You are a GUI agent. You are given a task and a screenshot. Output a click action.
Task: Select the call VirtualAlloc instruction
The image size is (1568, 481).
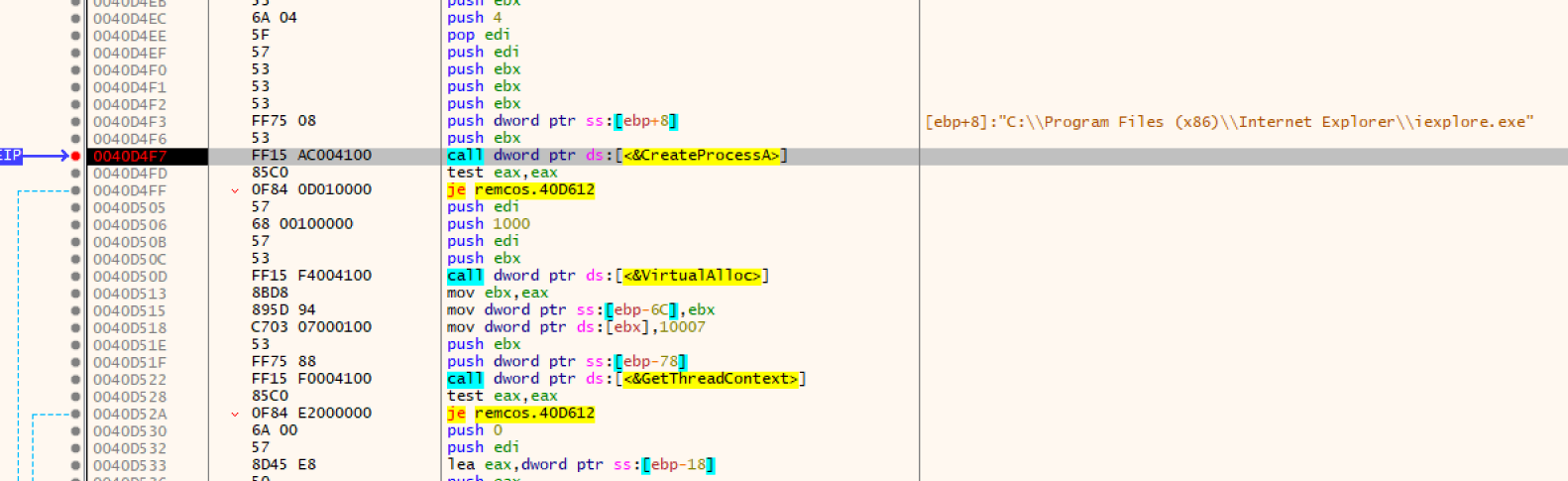click(x=609, y=276)
